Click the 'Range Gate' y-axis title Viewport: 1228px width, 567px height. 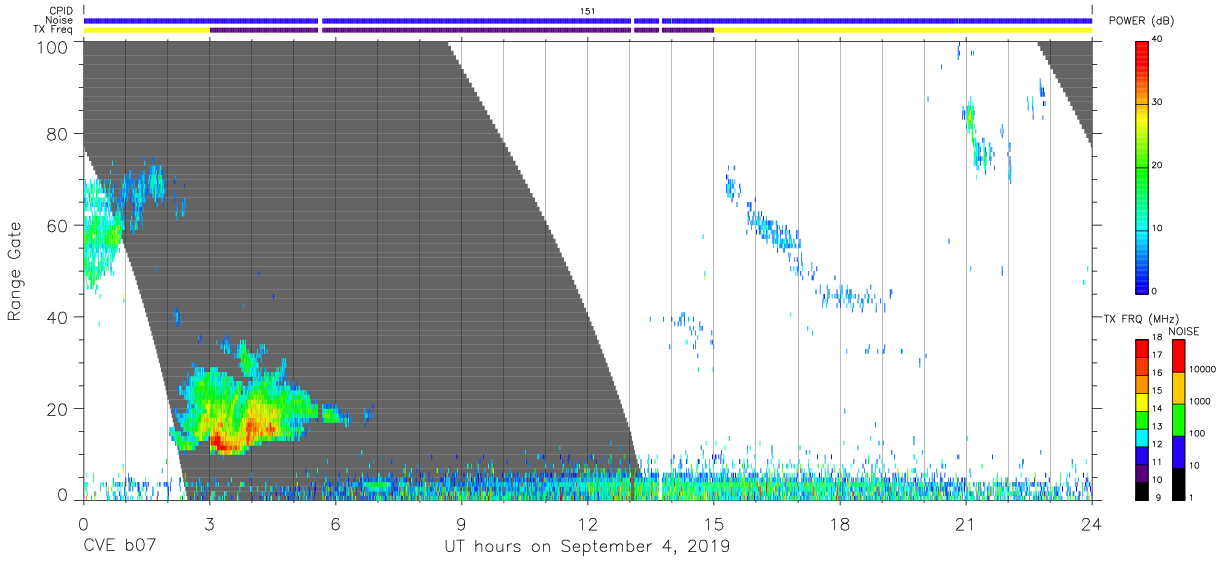click(15, 273)
